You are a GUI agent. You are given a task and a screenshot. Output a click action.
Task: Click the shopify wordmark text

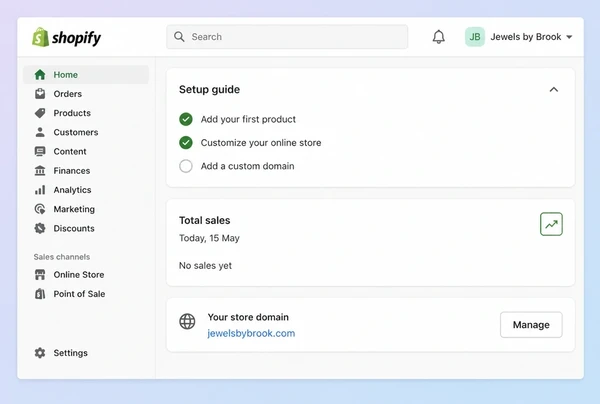click(x=76, y=37)
